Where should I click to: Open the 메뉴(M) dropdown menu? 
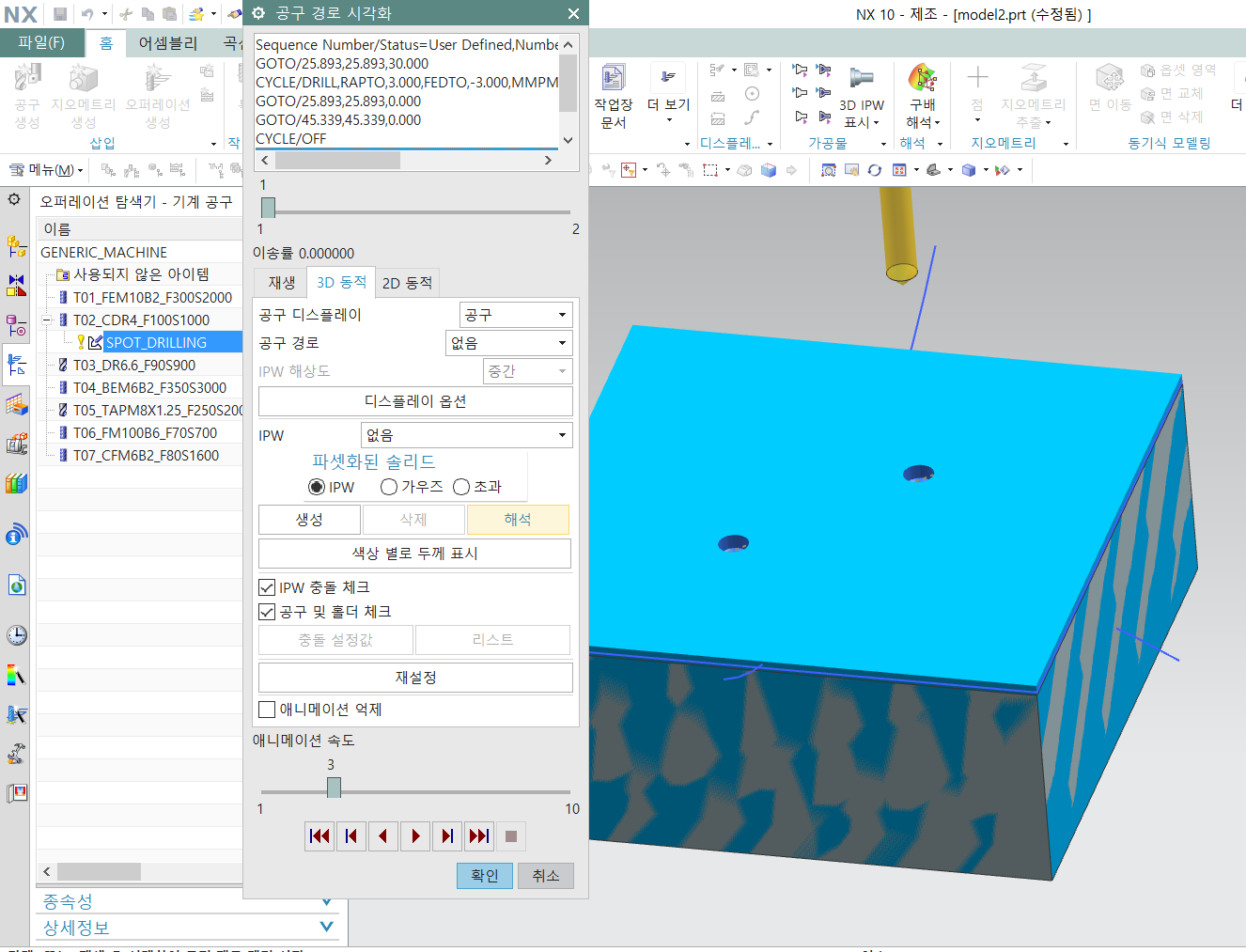47,170
